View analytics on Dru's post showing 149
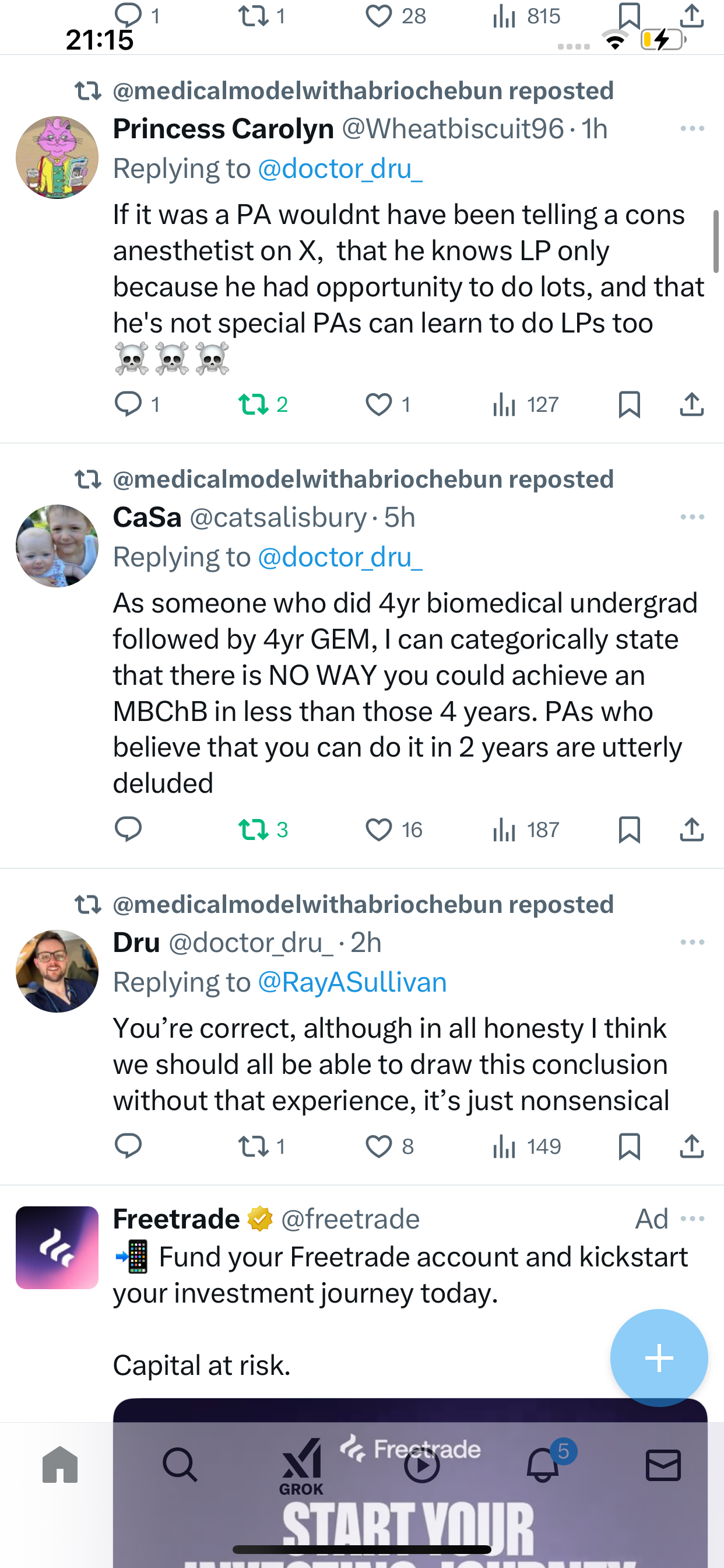Image resolution: width=724 pixels, height=1568 pixels. coord(527,1146)
